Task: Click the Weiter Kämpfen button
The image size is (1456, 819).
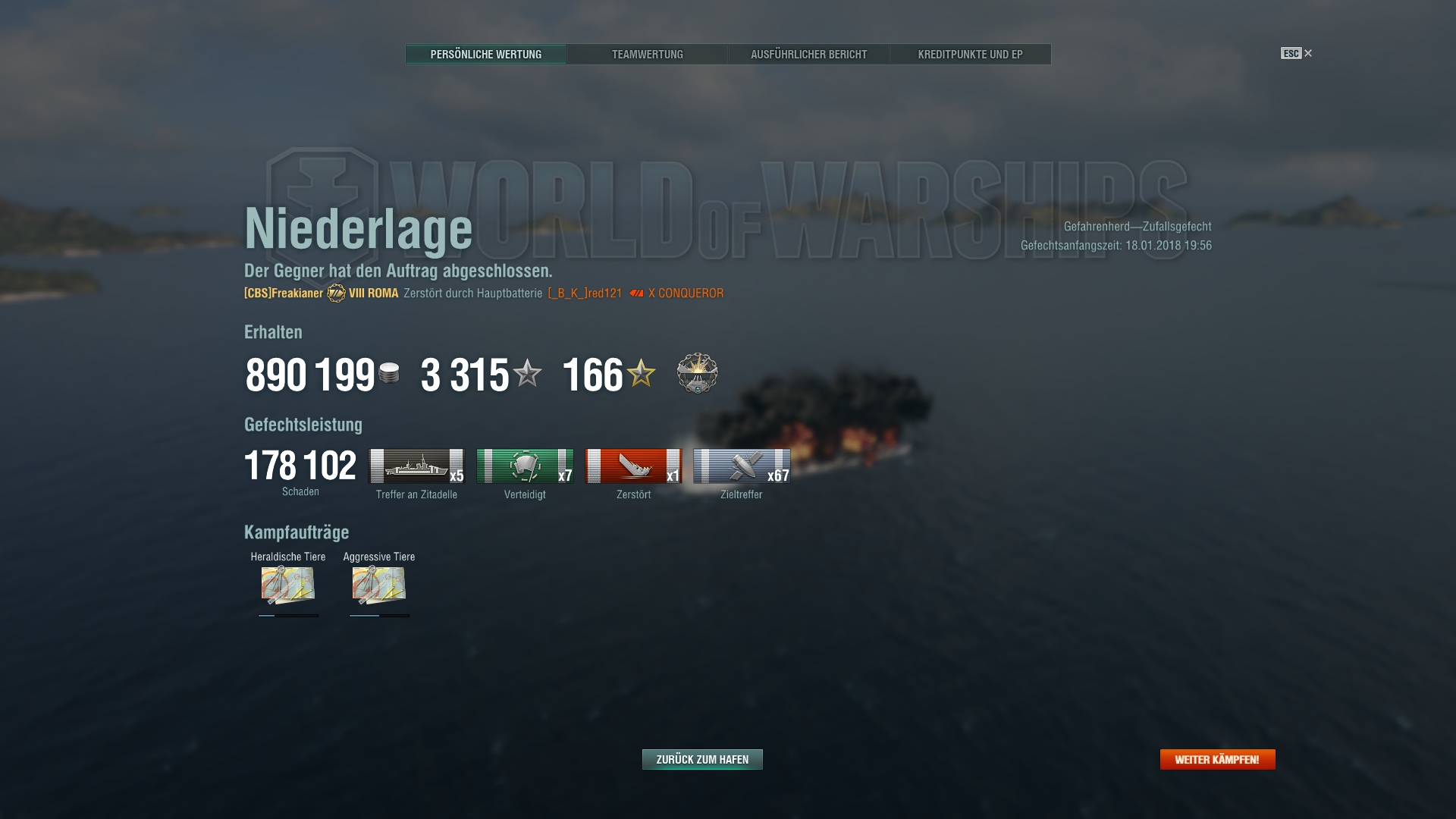Action: 1217,759
